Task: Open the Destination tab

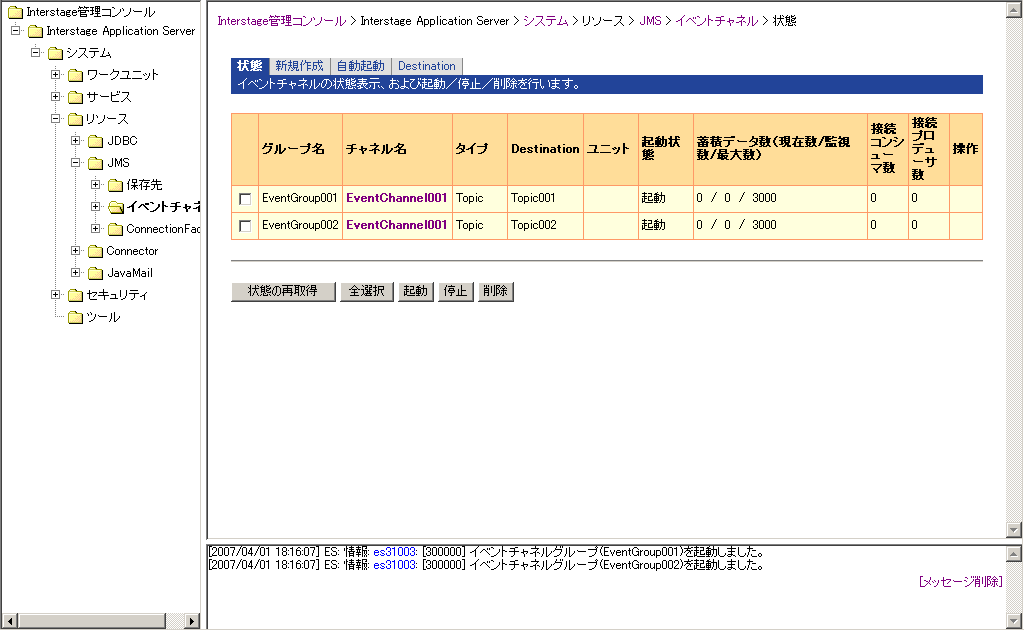Action: click(x=426, y=66)
